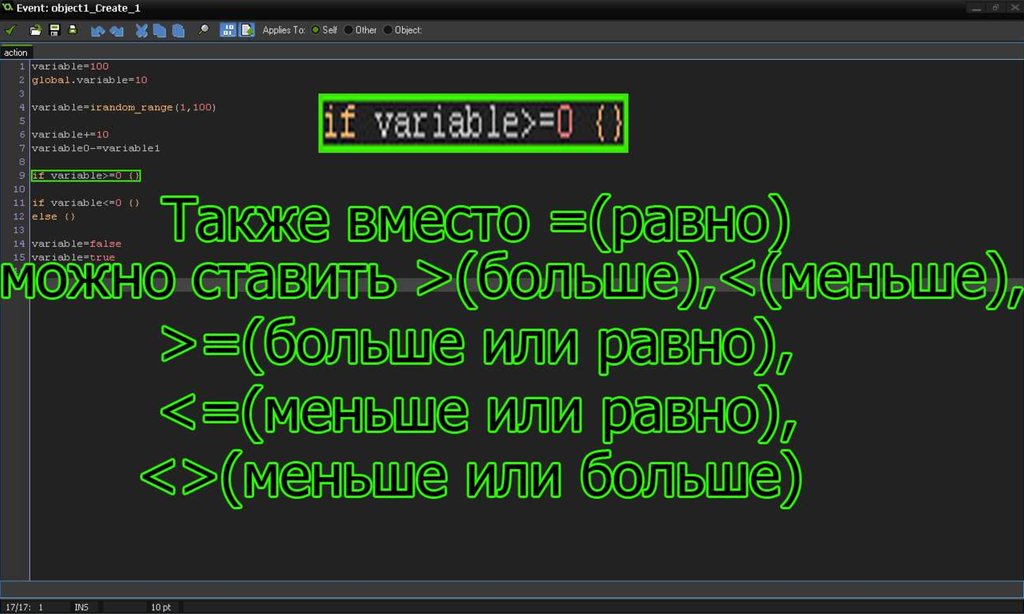Viewport: 1024px width, 614px height.
Task: Select the Object radio option
Action: (388, 30)
